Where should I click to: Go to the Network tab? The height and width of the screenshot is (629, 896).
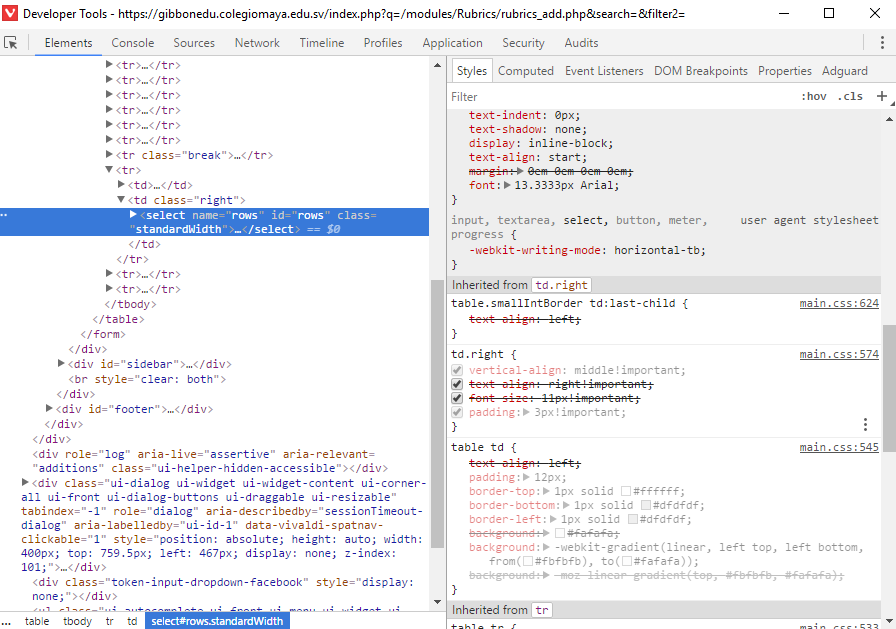click(x=257, y=43)
